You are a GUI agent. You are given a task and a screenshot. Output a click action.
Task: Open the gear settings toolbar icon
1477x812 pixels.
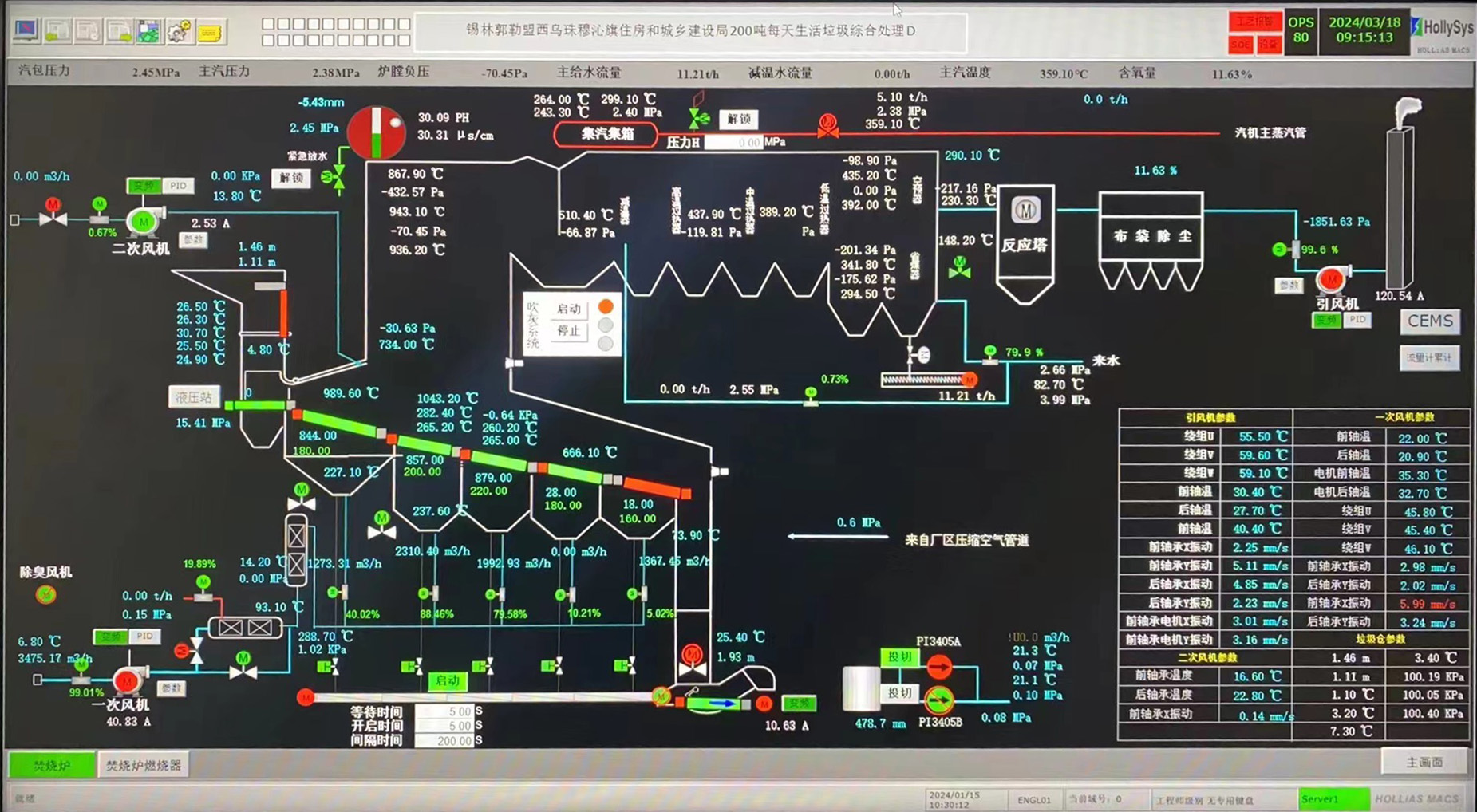pos(179,31)
